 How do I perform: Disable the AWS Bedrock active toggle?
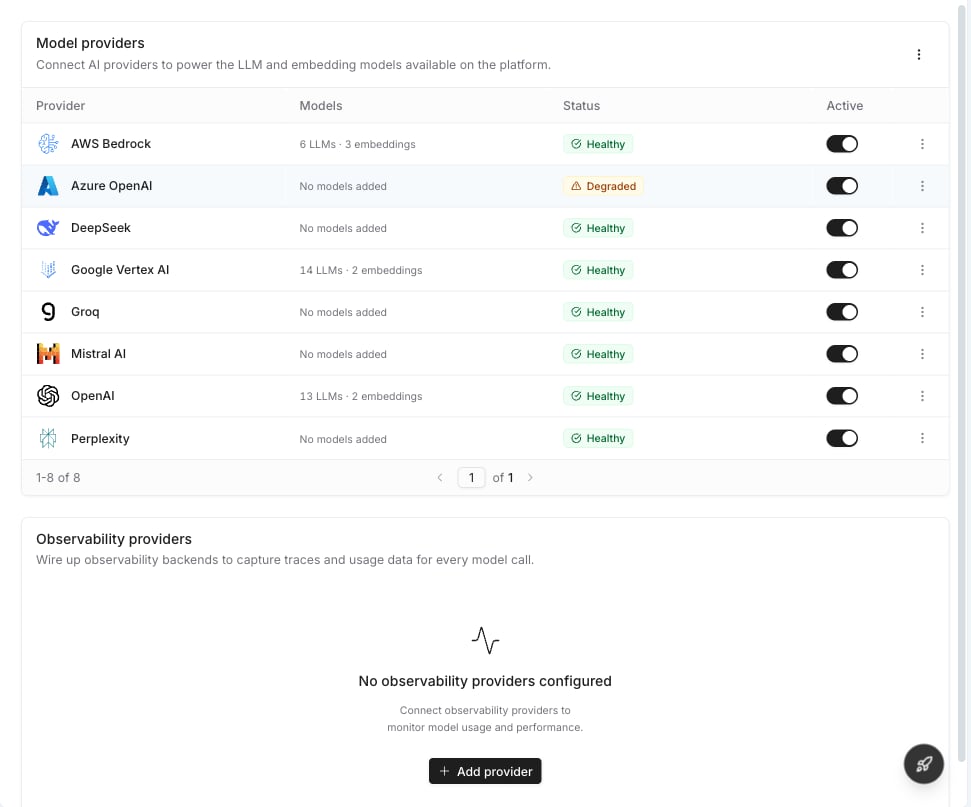[842, 144]
